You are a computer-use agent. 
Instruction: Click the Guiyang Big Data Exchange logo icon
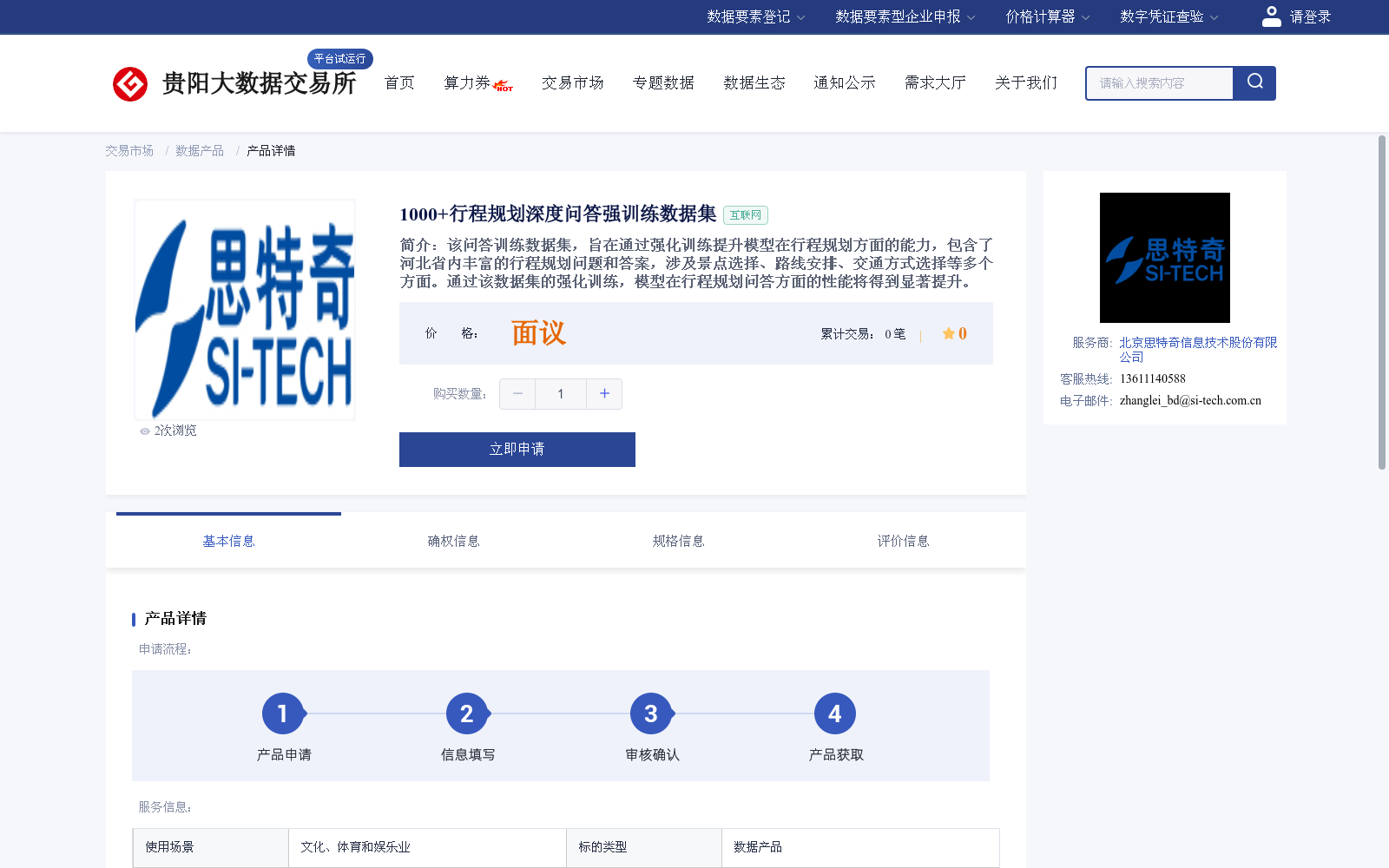130,84
